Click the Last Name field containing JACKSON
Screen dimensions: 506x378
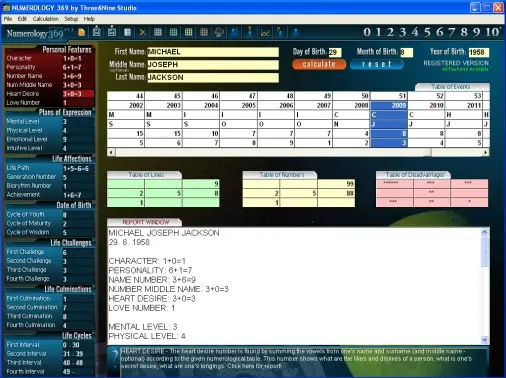[x=213, y=77]
